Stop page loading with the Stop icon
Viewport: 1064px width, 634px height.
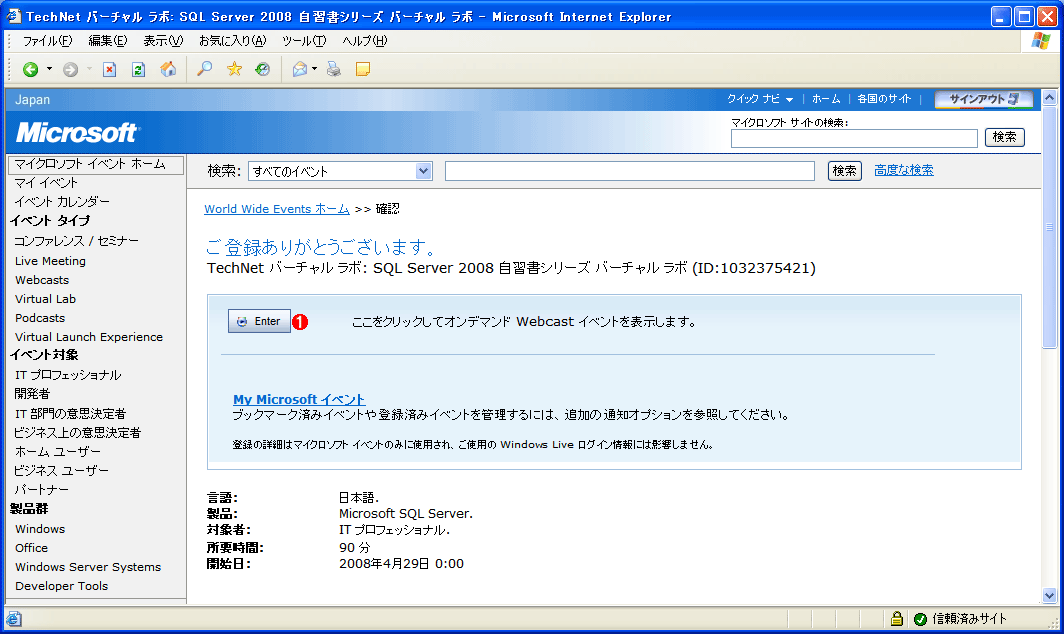click(109, 69)
